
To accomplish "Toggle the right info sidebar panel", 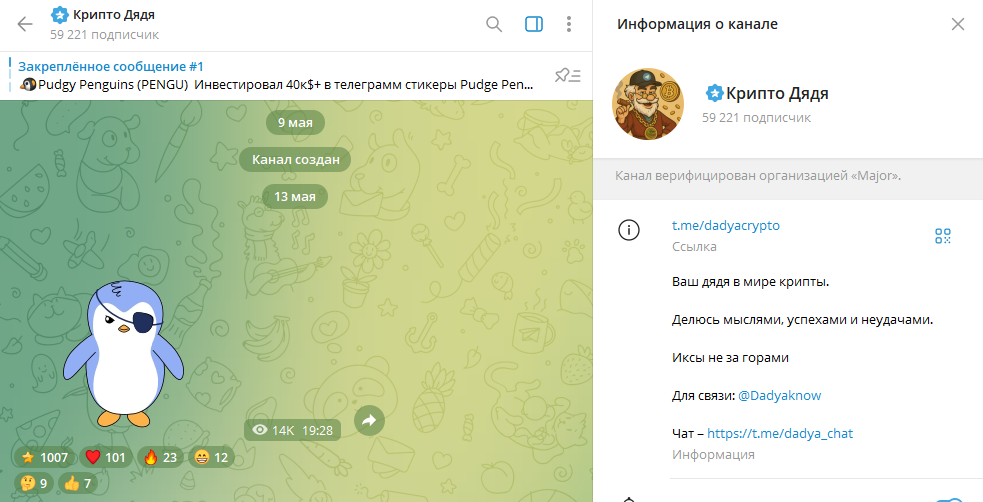I will tap(534, 24).
